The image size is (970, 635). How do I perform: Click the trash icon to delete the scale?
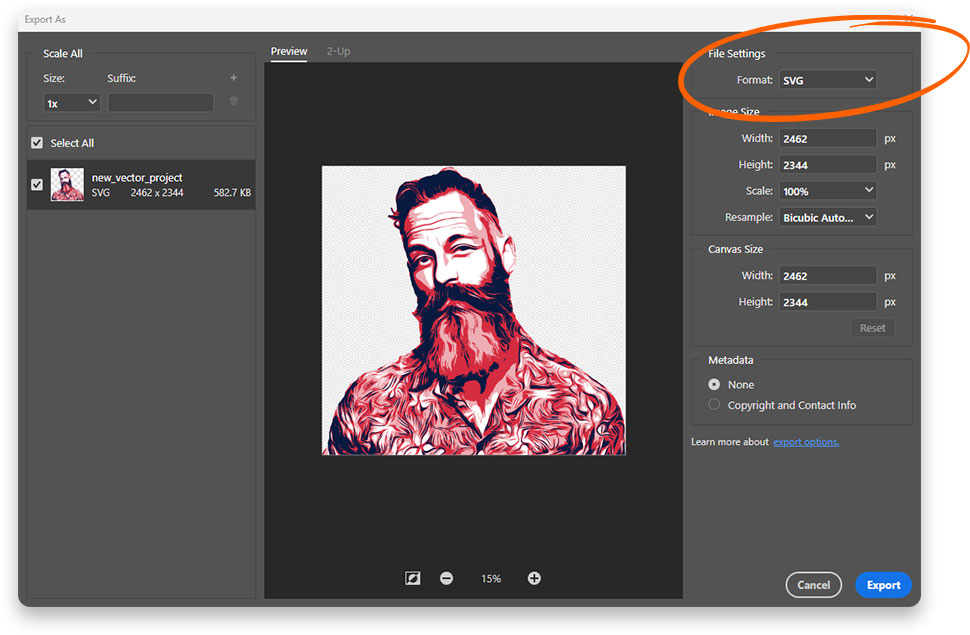(x=233, y=102)
